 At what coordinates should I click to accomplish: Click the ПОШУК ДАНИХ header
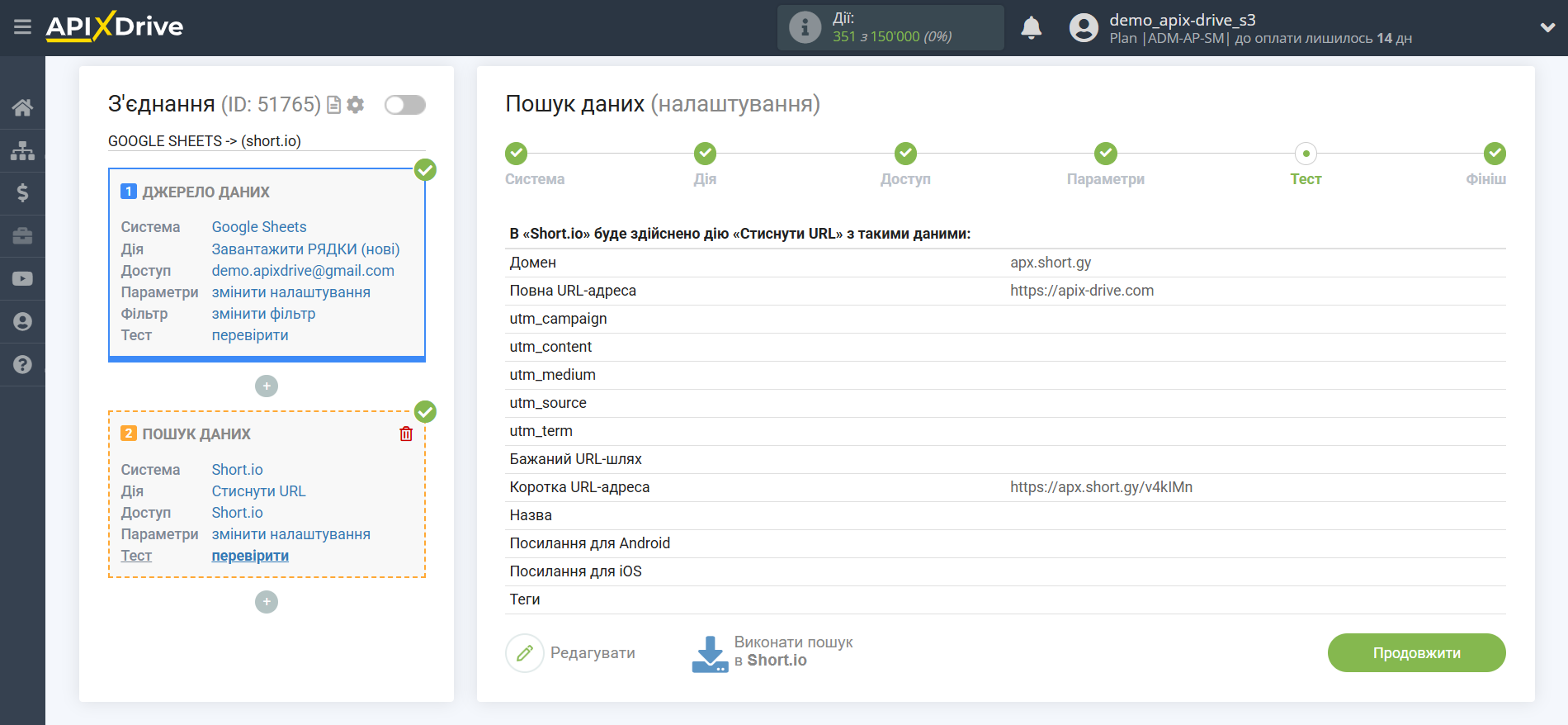tap(196, 434)
